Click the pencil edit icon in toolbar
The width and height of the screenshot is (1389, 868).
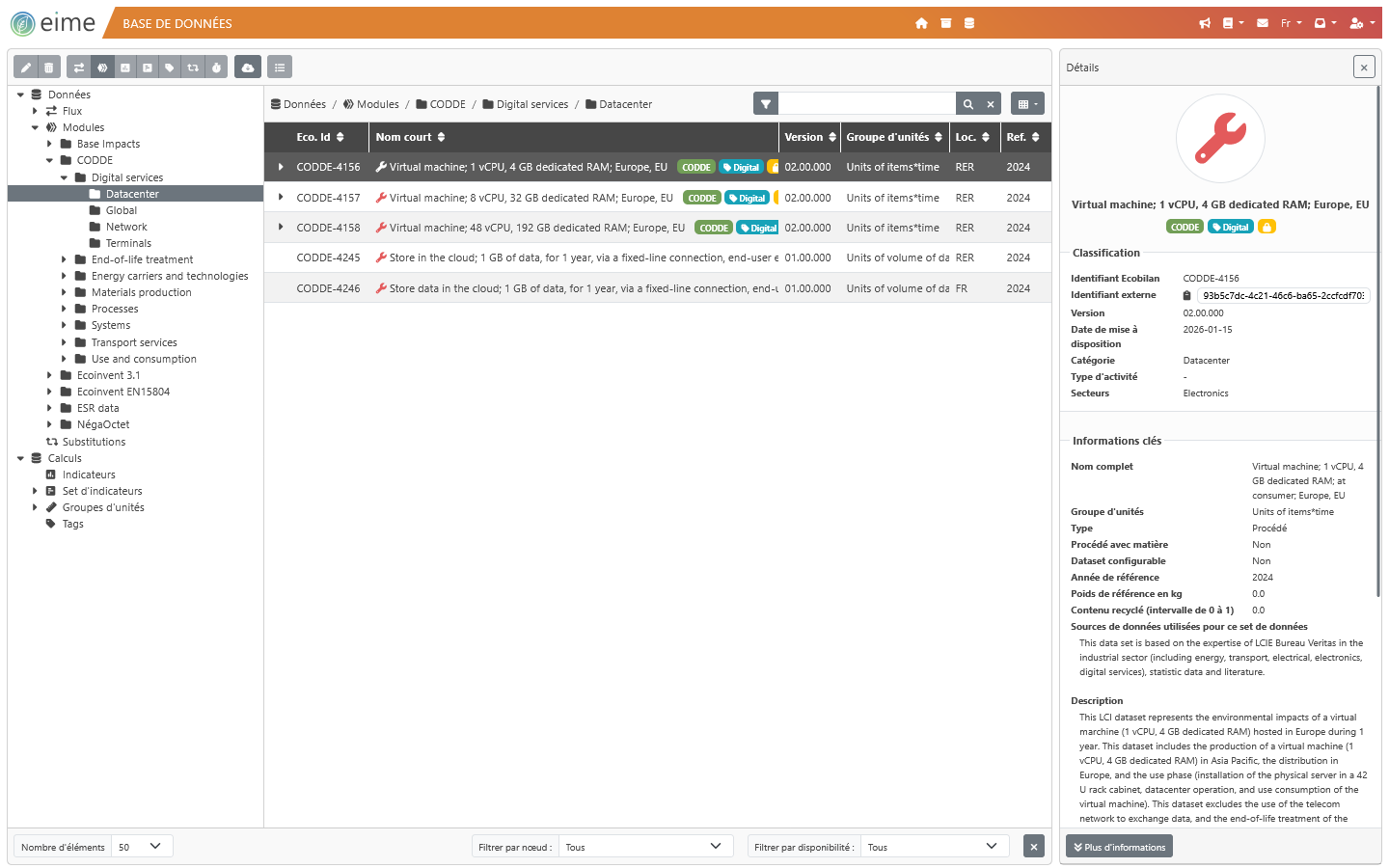coord(26,68)
